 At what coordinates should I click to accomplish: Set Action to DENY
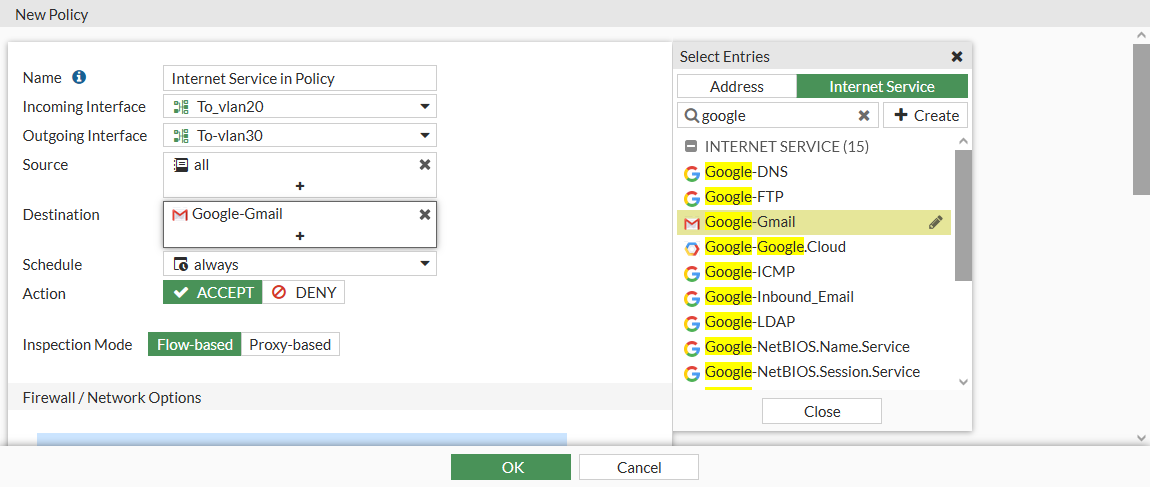point(304,293)
